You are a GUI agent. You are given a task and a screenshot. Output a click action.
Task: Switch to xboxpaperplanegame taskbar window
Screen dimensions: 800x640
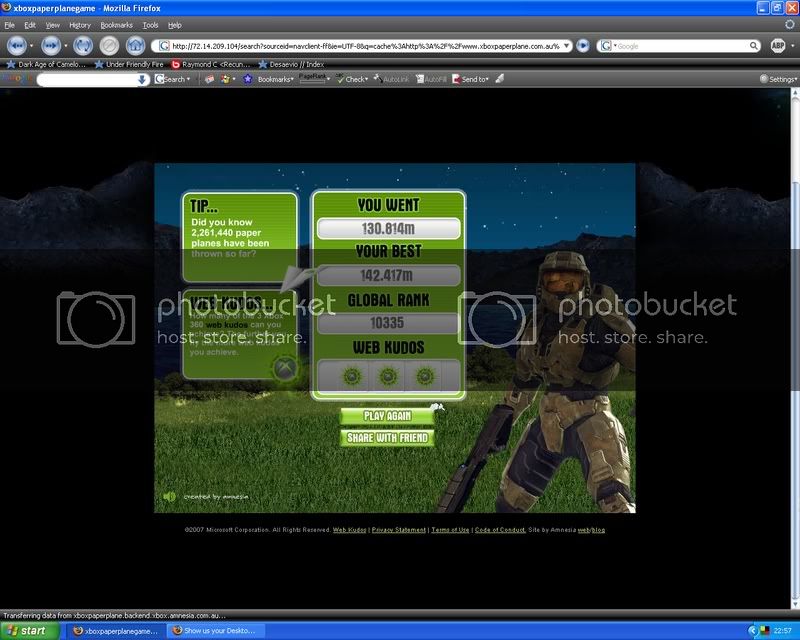point(116,631)
